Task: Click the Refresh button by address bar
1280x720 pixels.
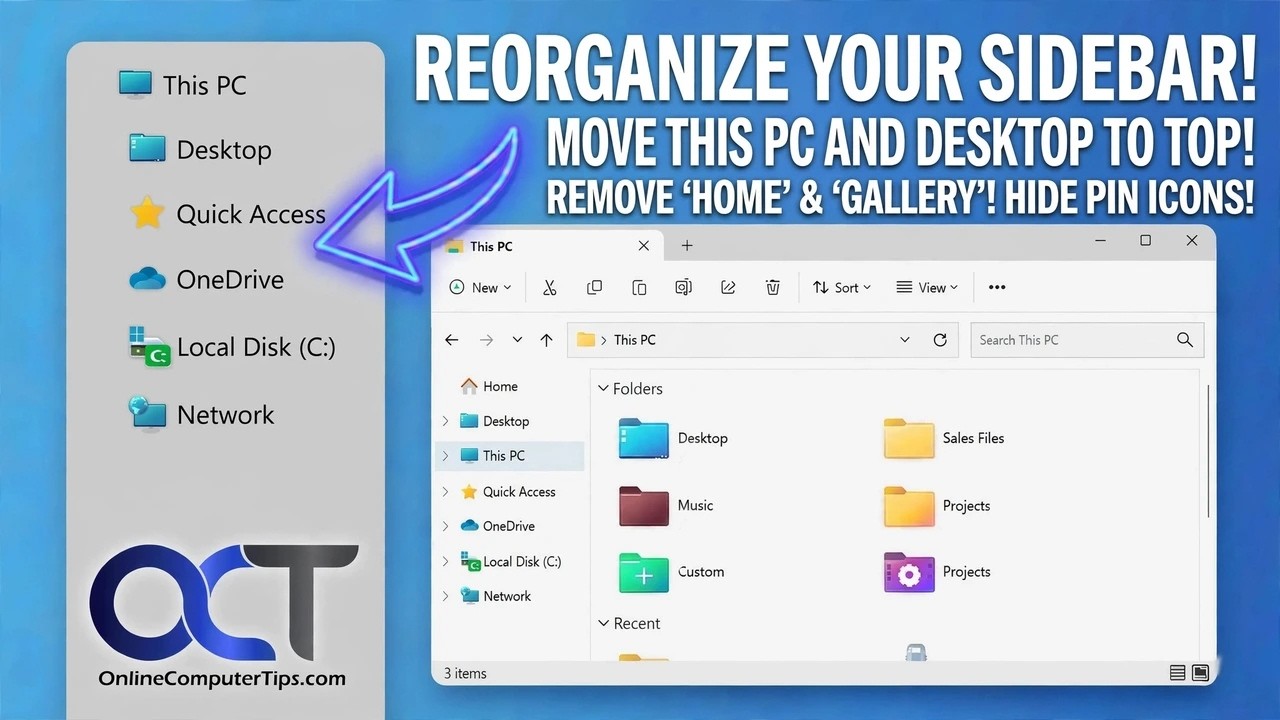Action: click(940, 340)
